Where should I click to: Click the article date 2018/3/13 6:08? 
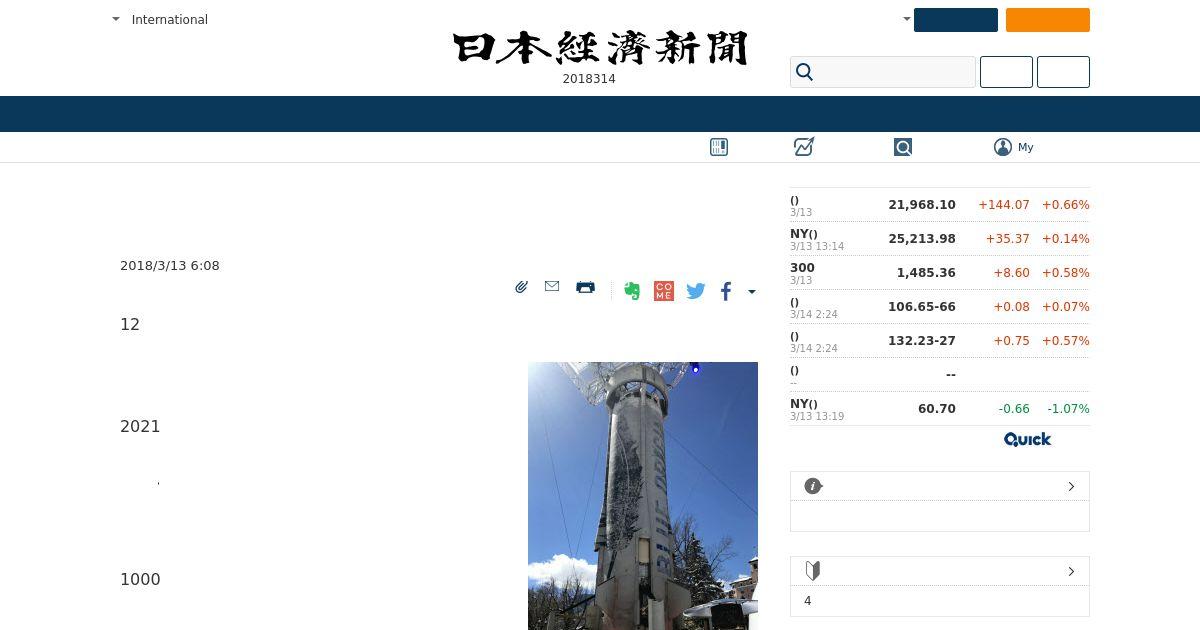(x=170, y=266)
